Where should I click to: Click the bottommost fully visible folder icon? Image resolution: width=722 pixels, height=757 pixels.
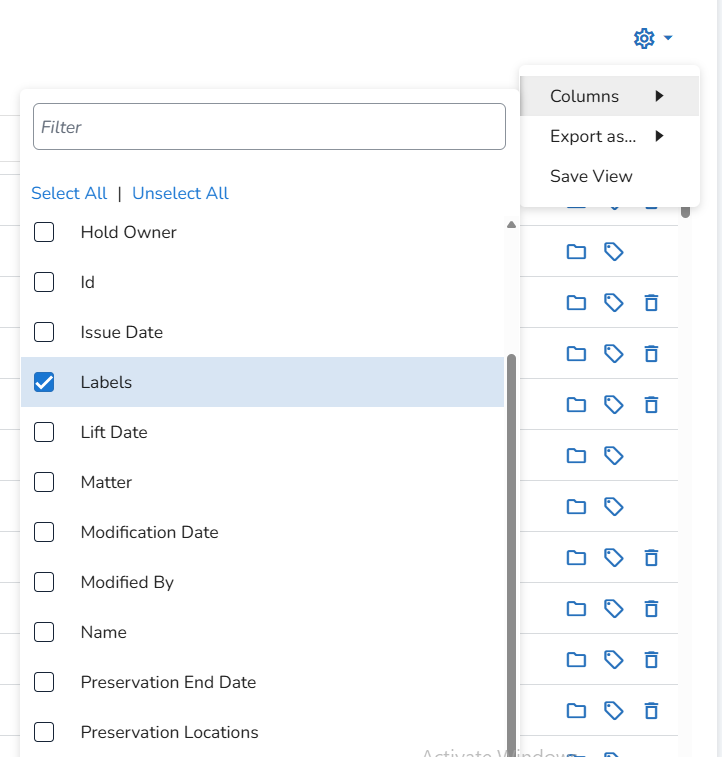(576, 711)
